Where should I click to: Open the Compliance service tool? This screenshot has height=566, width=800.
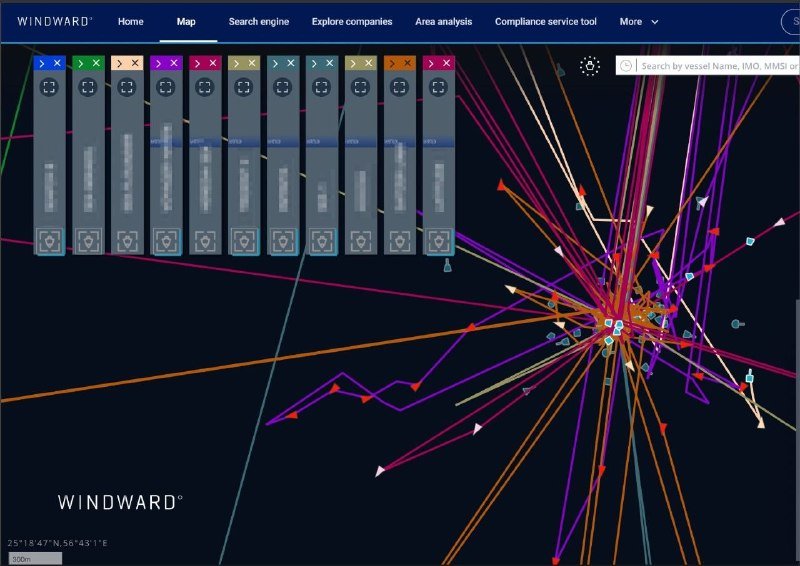(x=545, y=21)
